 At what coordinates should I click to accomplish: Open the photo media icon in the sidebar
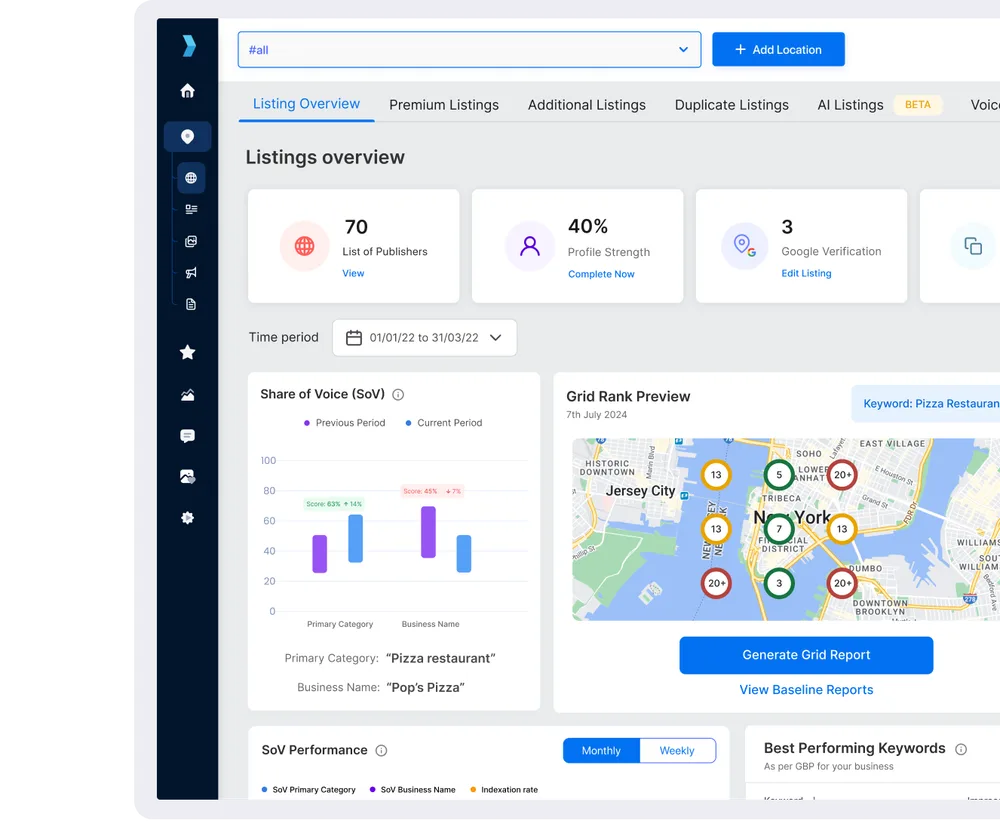point(188,477)
